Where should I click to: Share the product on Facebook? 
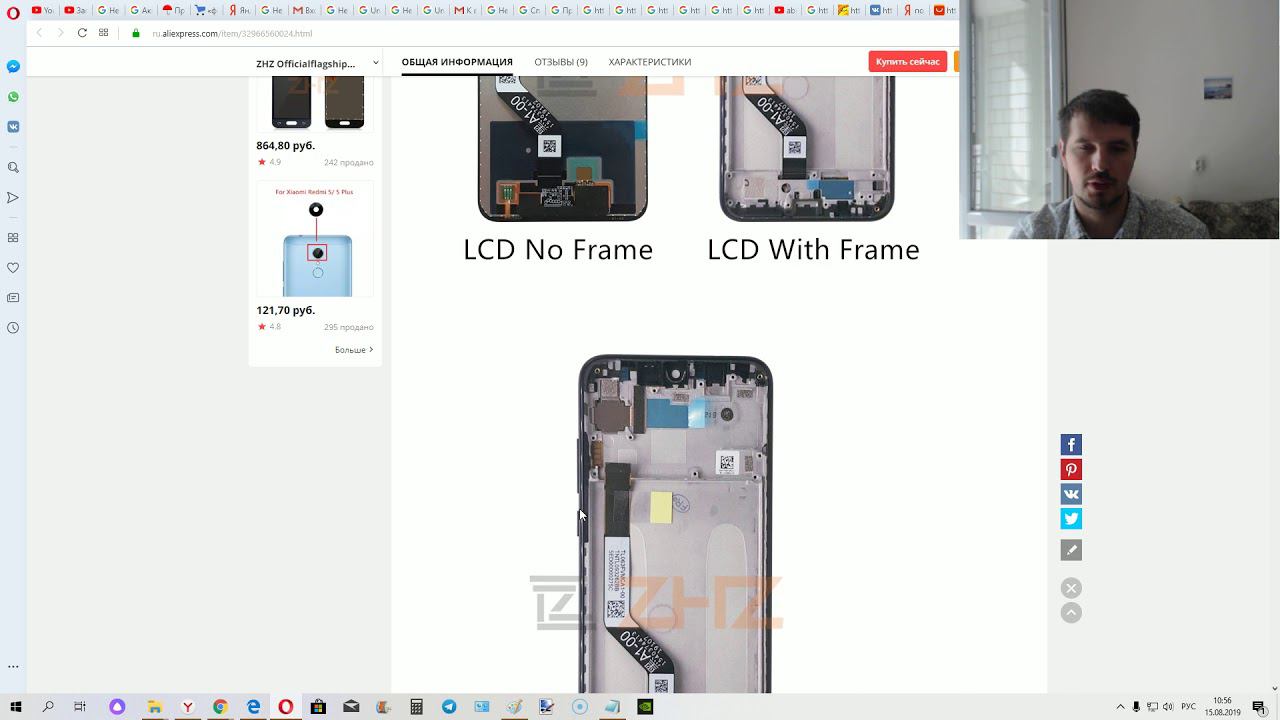[1071, 445]
